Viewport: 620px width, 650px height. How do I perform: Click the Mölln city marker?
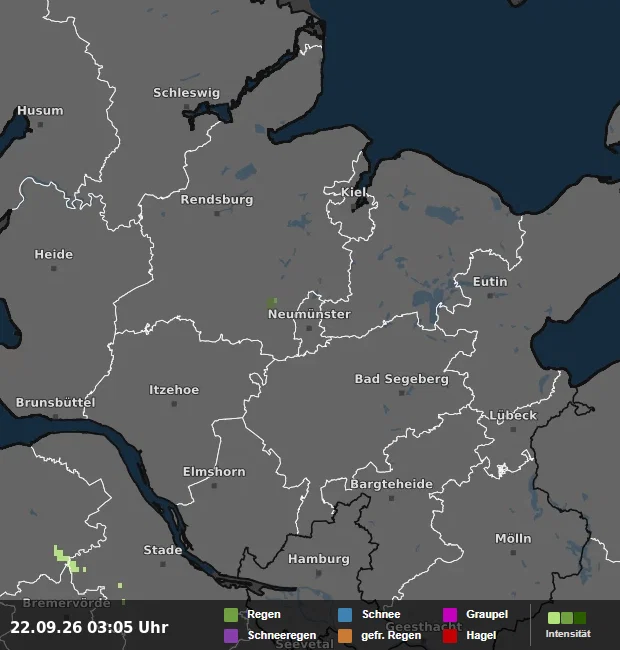[513, 553]
